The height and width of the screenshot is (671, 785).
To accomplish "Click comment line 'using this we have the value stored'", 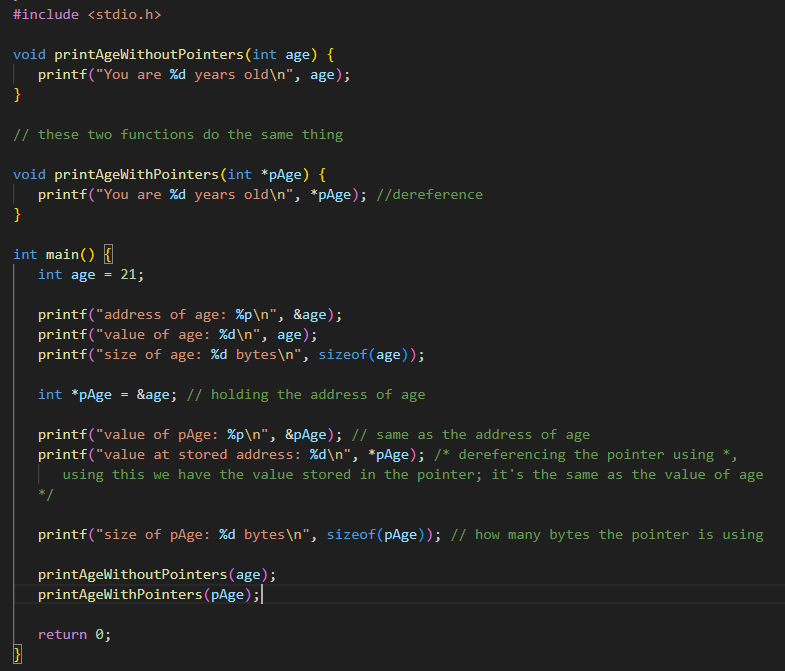I will (413, 475).
